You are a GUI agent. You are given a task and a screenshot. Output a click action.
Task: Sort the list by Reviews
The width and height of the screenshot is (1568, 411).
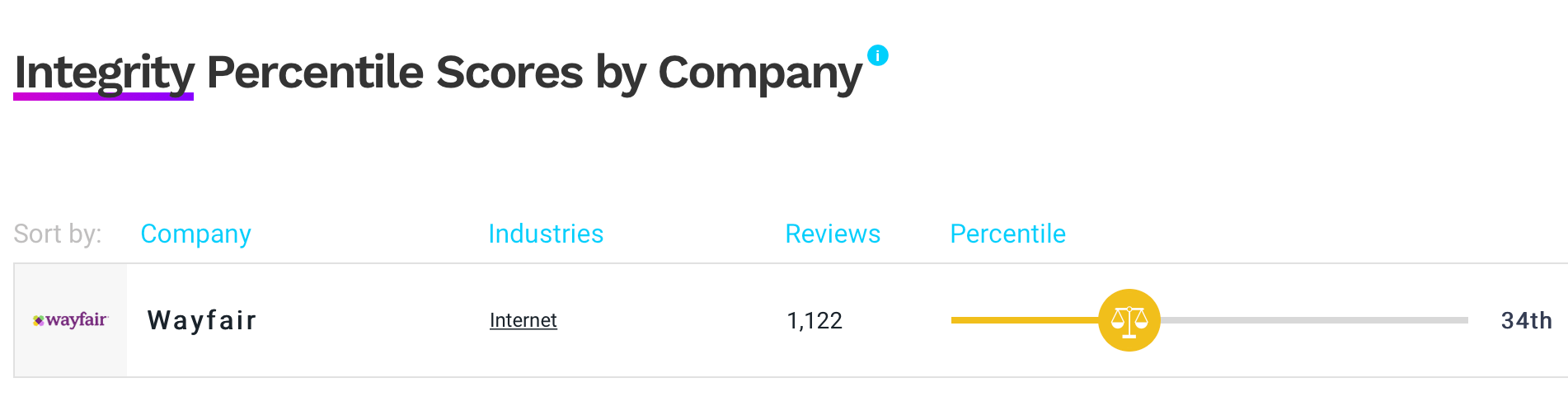click(833, 234)
